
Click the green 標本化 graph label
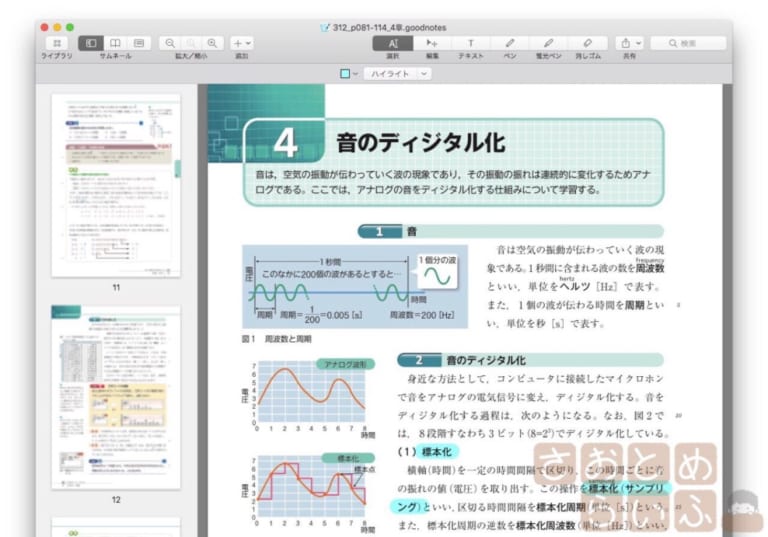pyautogui.click(x=348, y=458)
